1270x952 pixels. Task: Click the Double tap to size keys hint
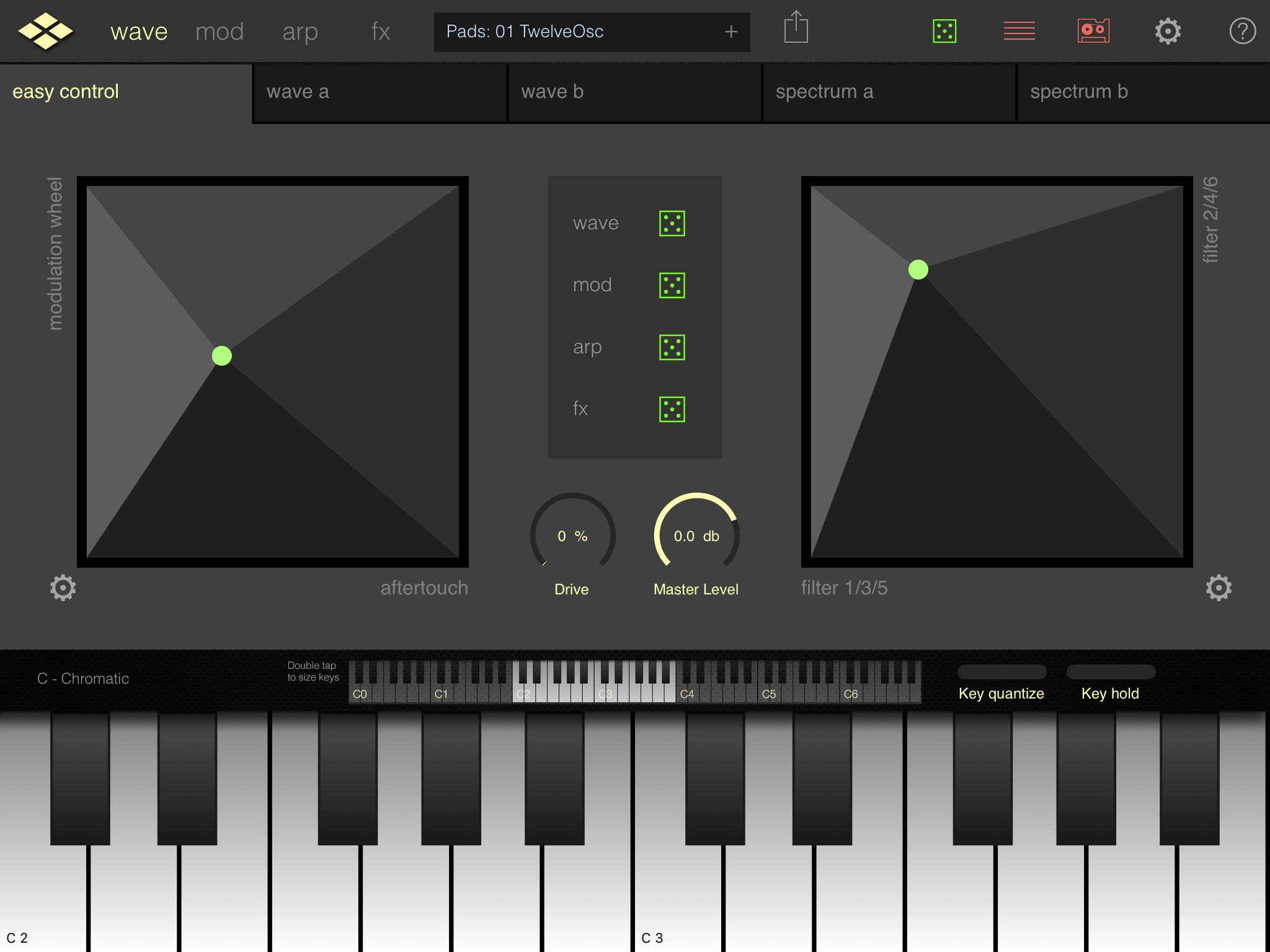pyautogui.click(x=313, y=671)
